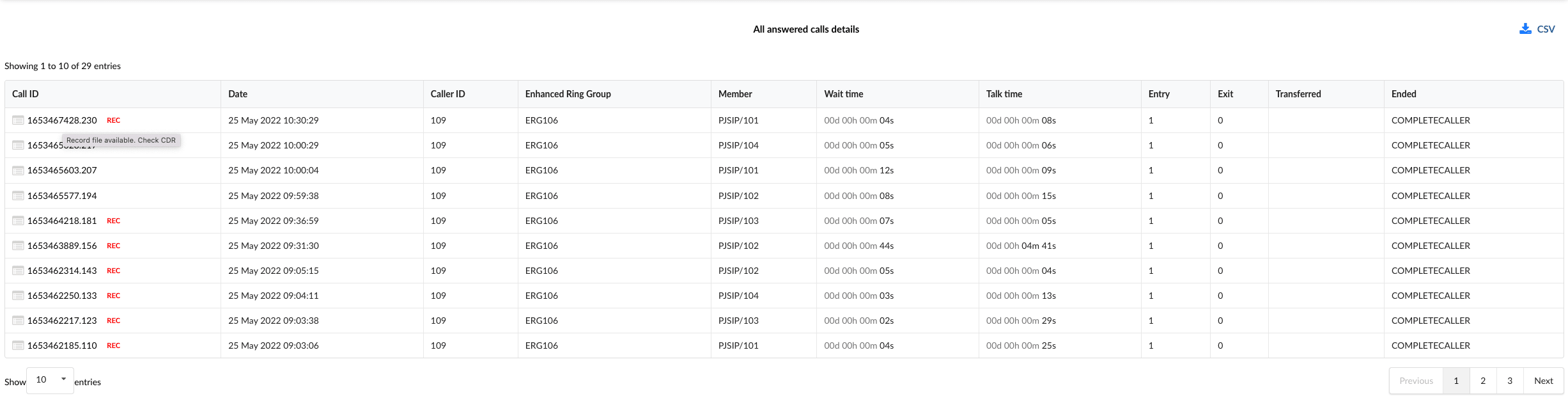Click REC badge for call 1653462217.123
The image size is (1568, 405).
click(x=113, y=321)
